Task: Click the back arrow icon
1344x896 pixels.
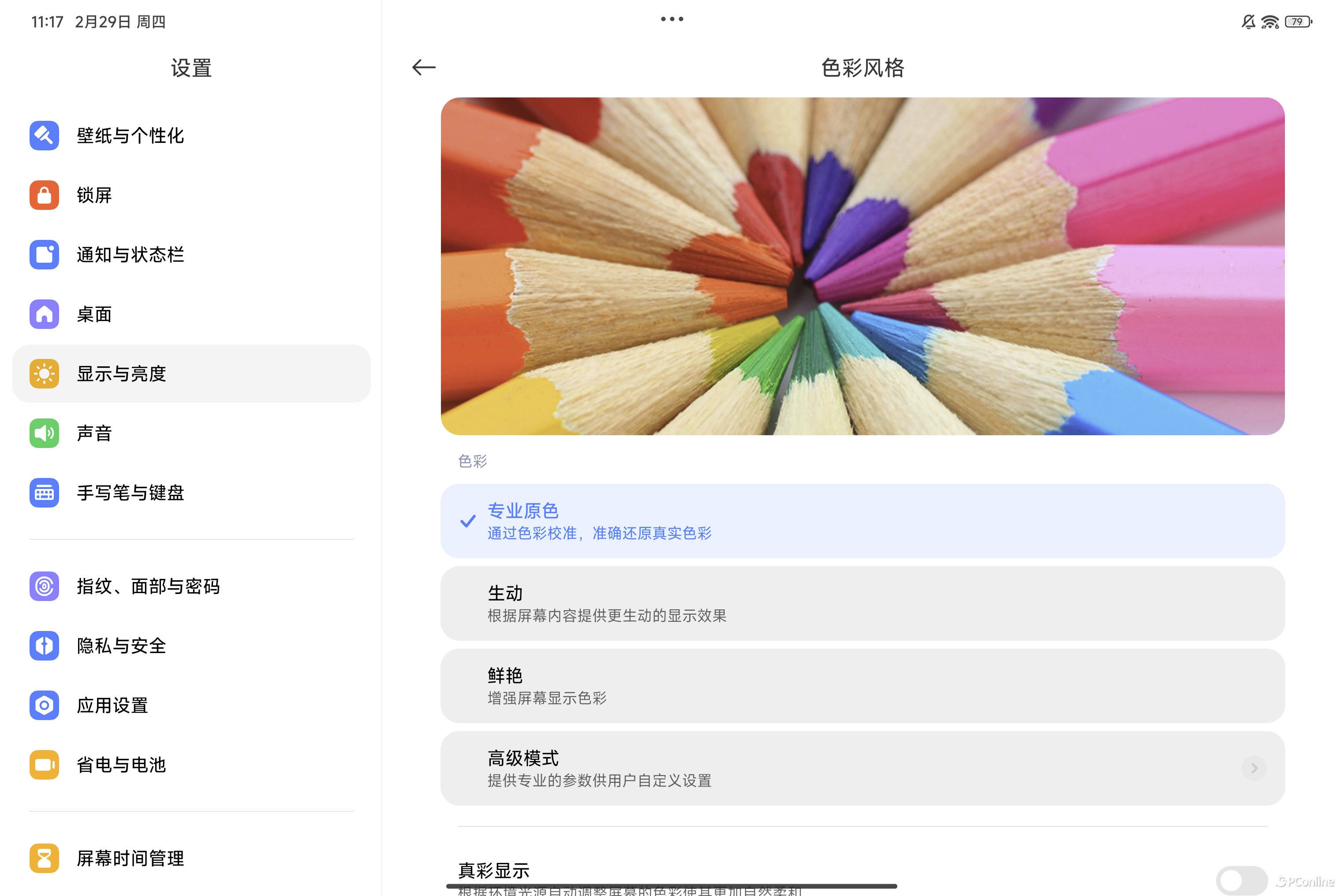Action: coord(423,67)
